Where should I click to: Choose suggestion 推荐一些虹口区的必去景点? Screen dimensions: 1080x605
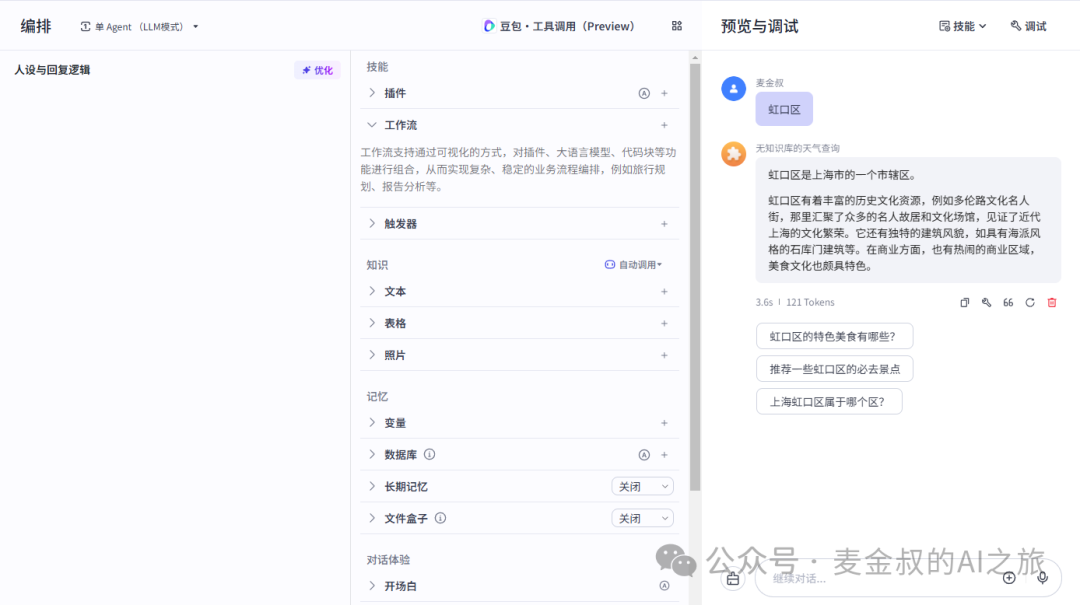pos(834,369)
